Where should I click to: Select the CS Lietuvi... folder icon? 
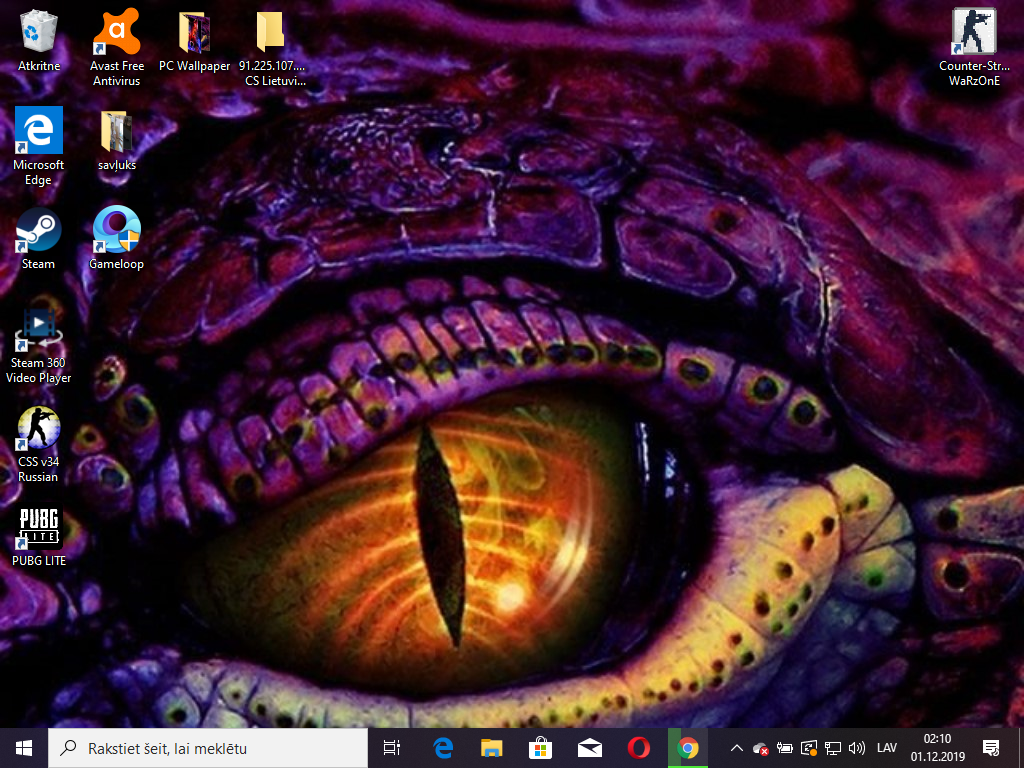pos(272,47)
